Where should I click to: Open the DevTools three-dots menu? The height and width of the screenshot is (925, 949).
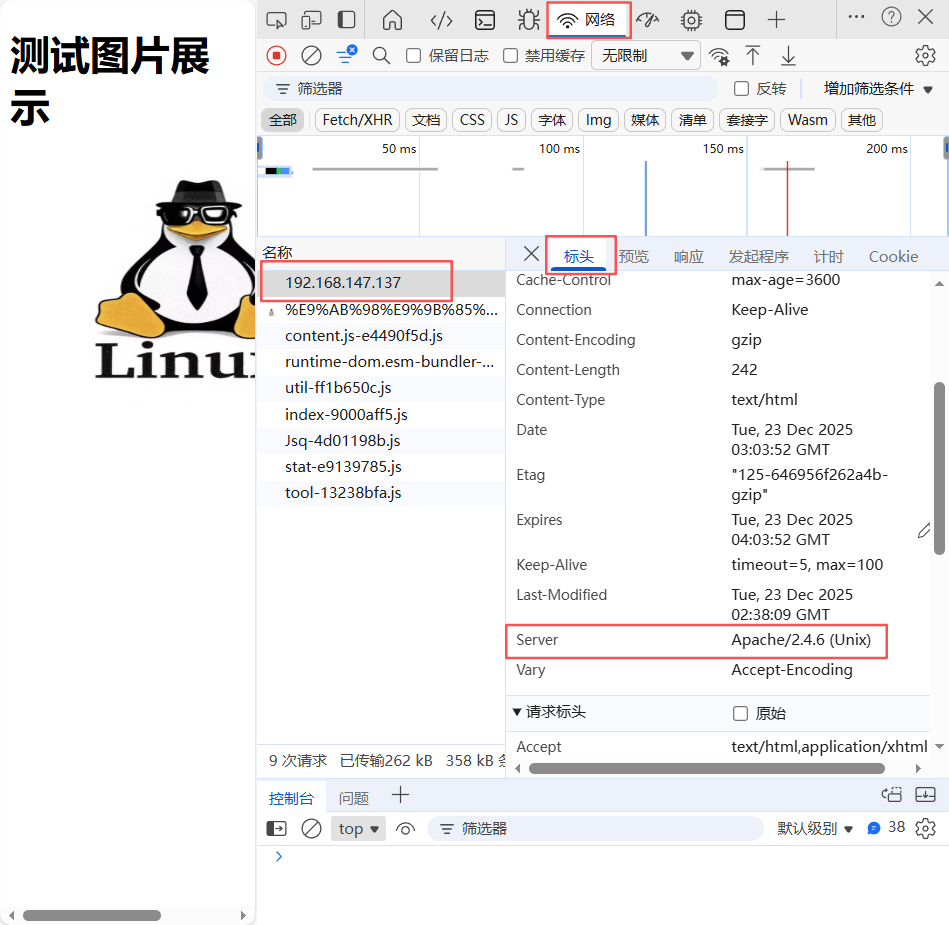856,17
